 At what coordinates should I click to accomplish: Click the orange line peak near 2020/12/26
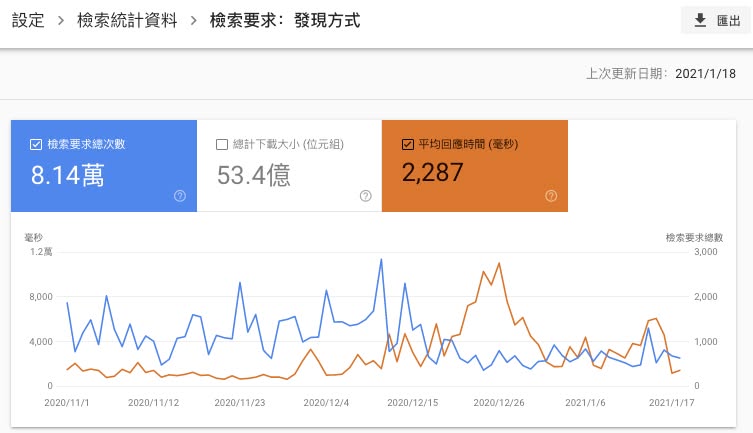click(x=499, y=263)
